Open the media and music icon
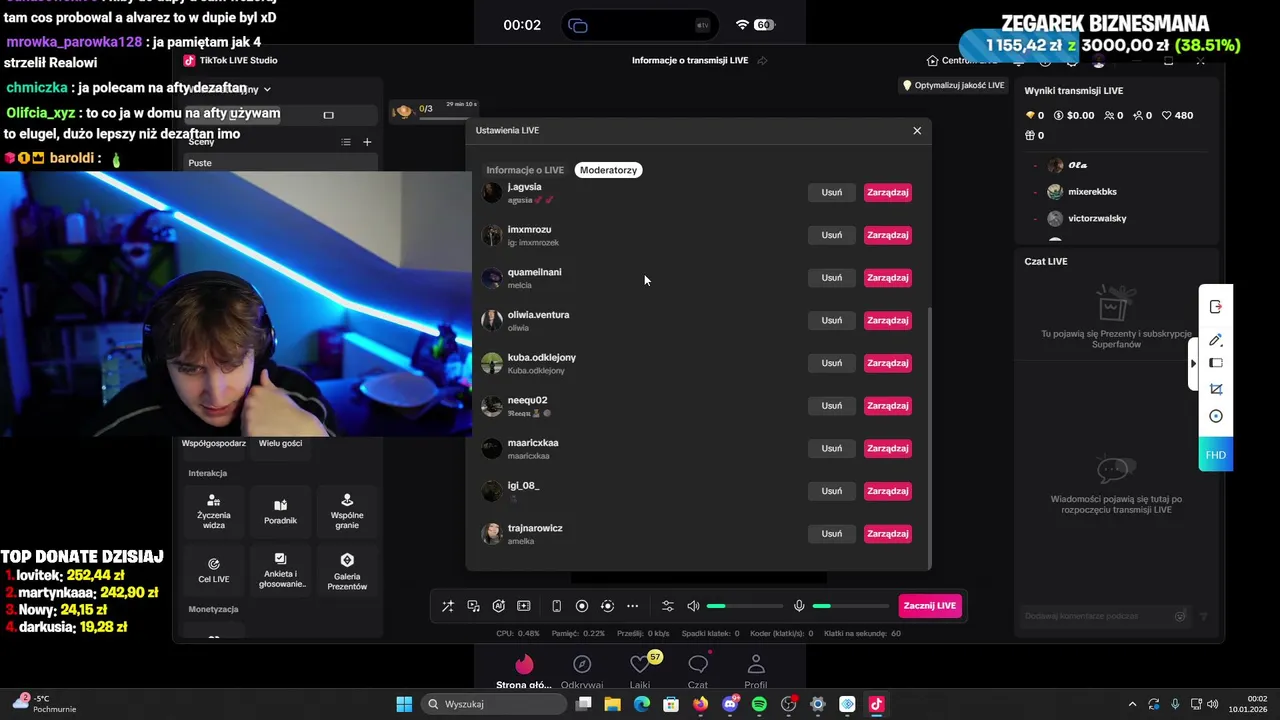The image size is (1280, 720). pyautogui.click(x=473, y=606)
